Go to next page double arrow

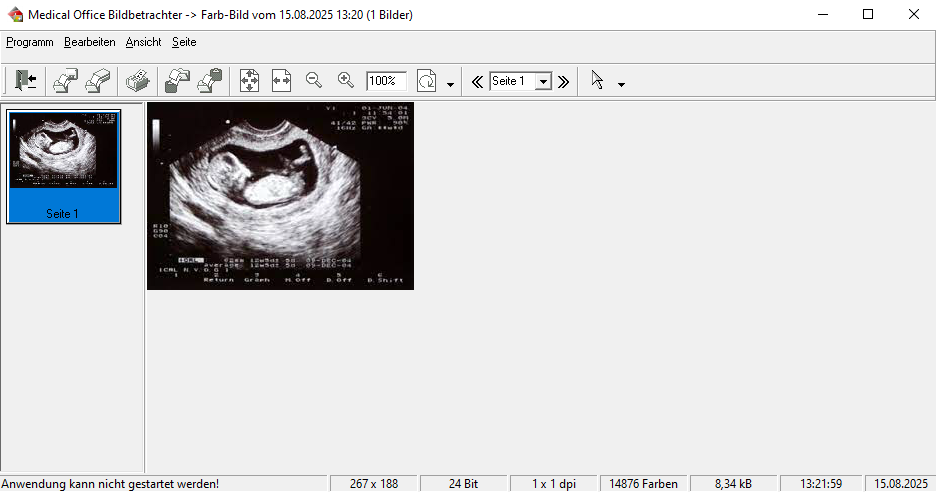coord(563,82)
